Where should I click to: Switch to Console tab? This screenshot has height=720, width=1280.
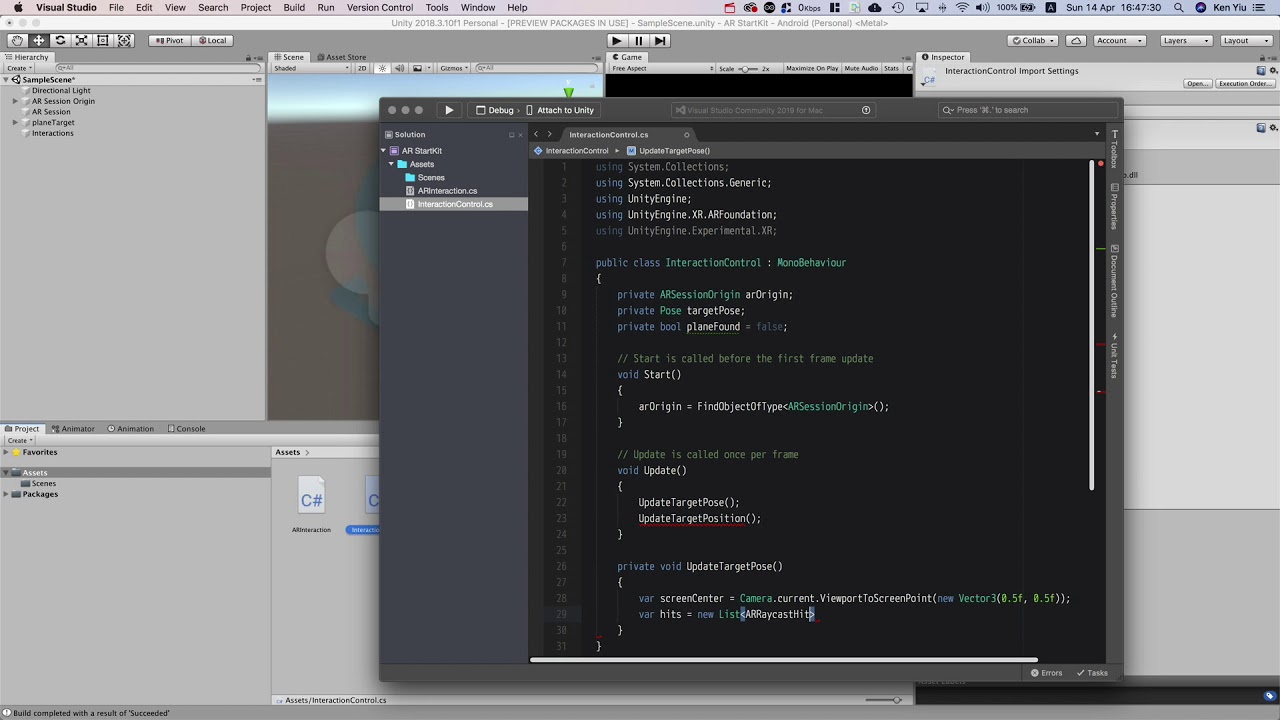(185, 428)
